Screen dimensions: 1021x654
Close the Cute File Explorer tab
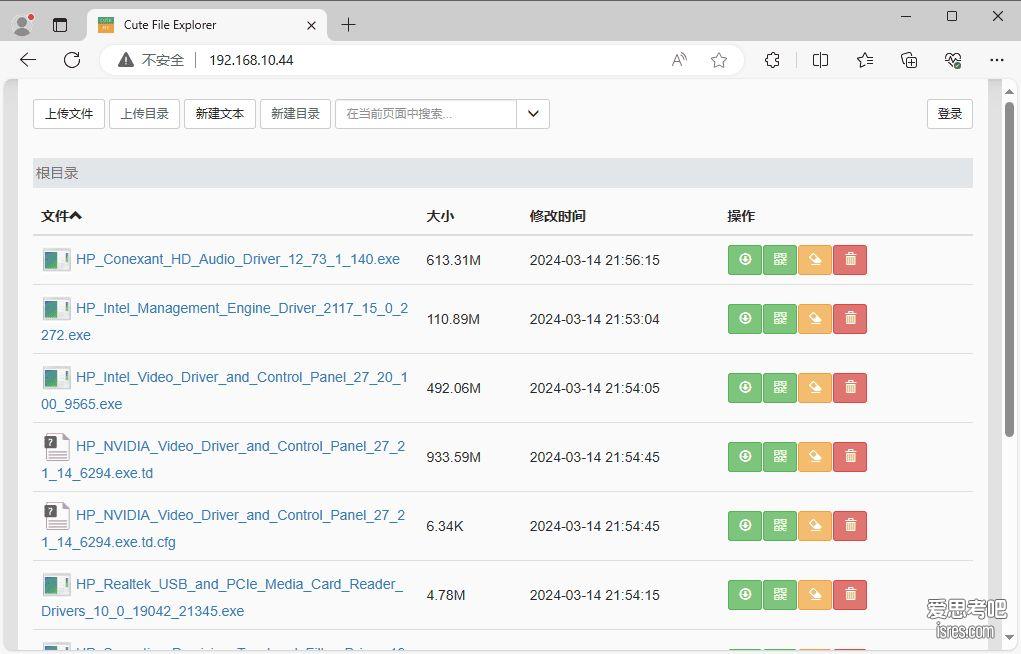311,25
